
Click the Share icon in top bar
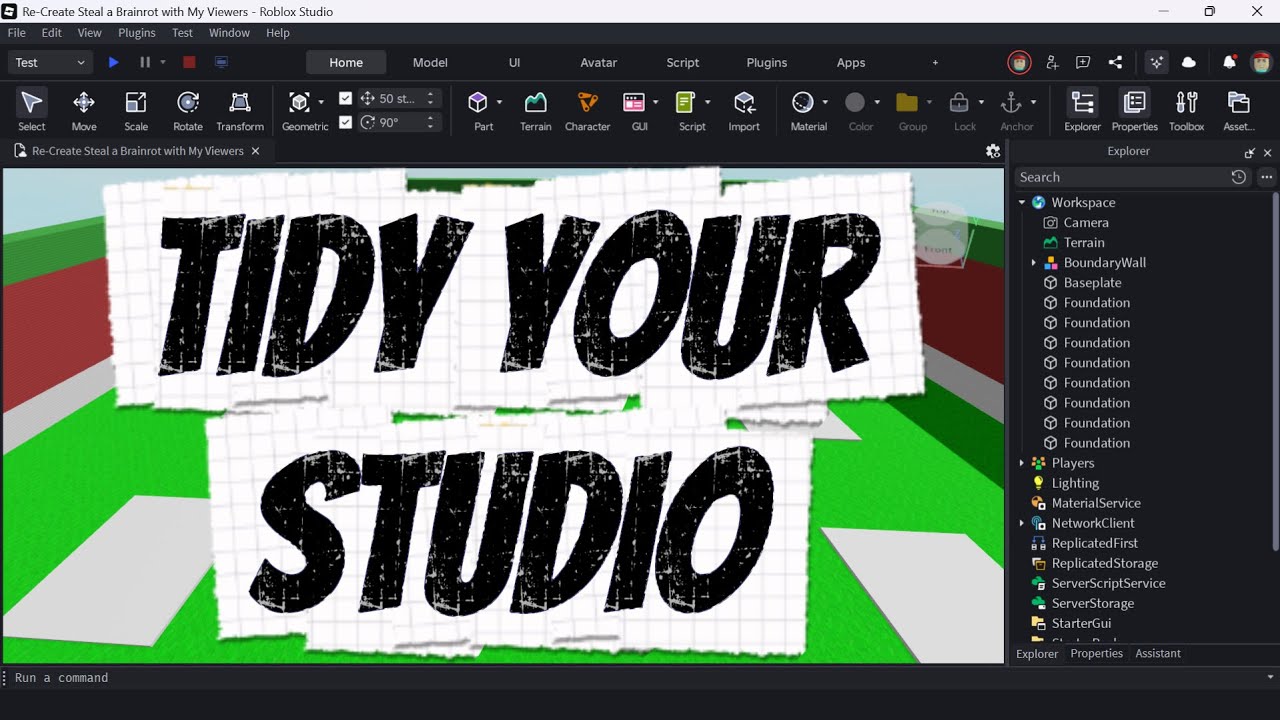pyautogui.click(x=1115, y=62)
